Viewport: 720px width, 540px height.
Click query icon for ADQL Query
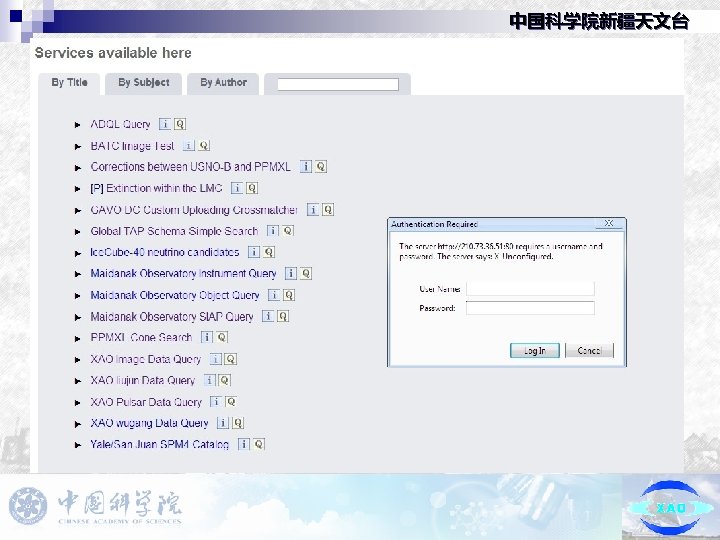[x=180, y=124]
